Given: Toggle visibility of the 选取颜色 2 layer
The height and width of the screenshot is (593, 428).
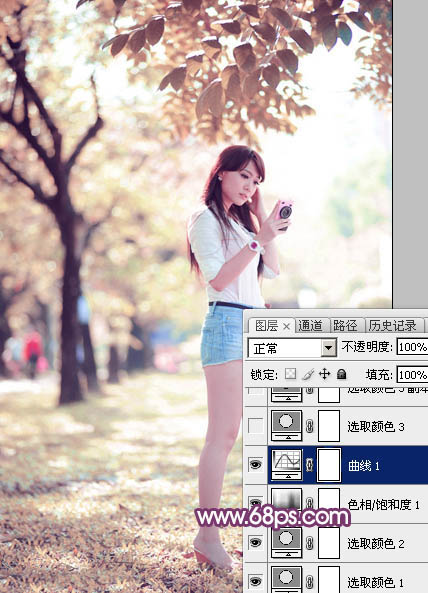Looking at the screenshot, I should pyautogui.click(x=256, y=543).
